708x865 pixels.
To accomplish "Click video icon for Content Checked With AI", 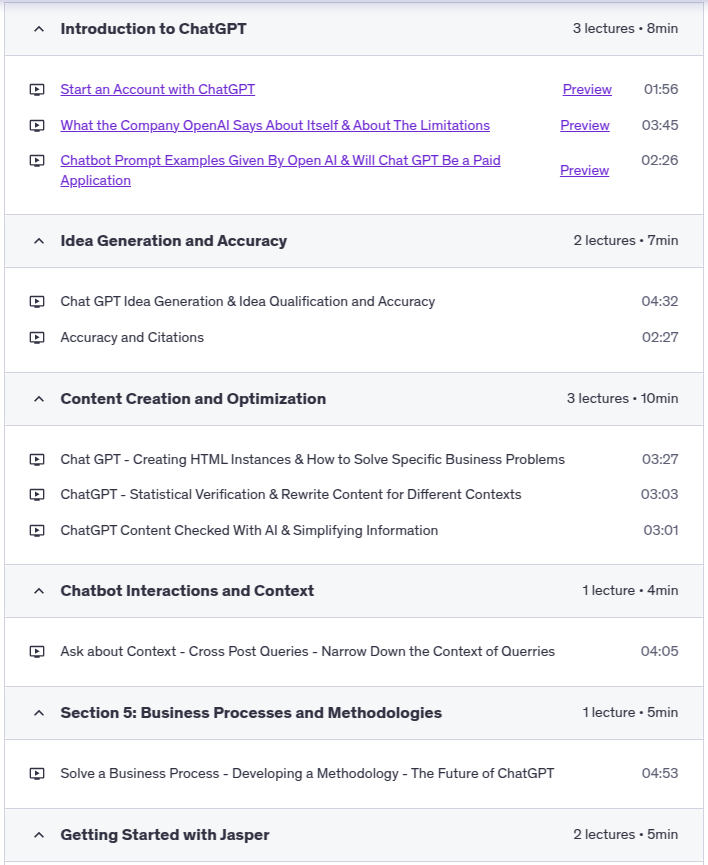I will click(37, 531).
